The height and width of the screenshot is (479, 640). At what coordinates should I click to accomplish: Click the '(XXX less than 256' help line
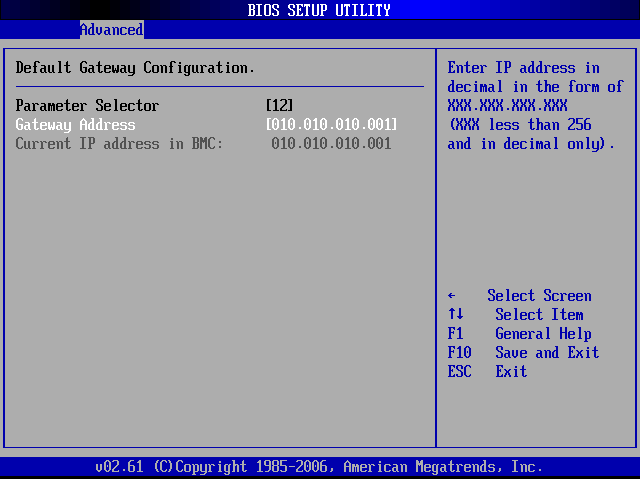click(x=520, y=125)
